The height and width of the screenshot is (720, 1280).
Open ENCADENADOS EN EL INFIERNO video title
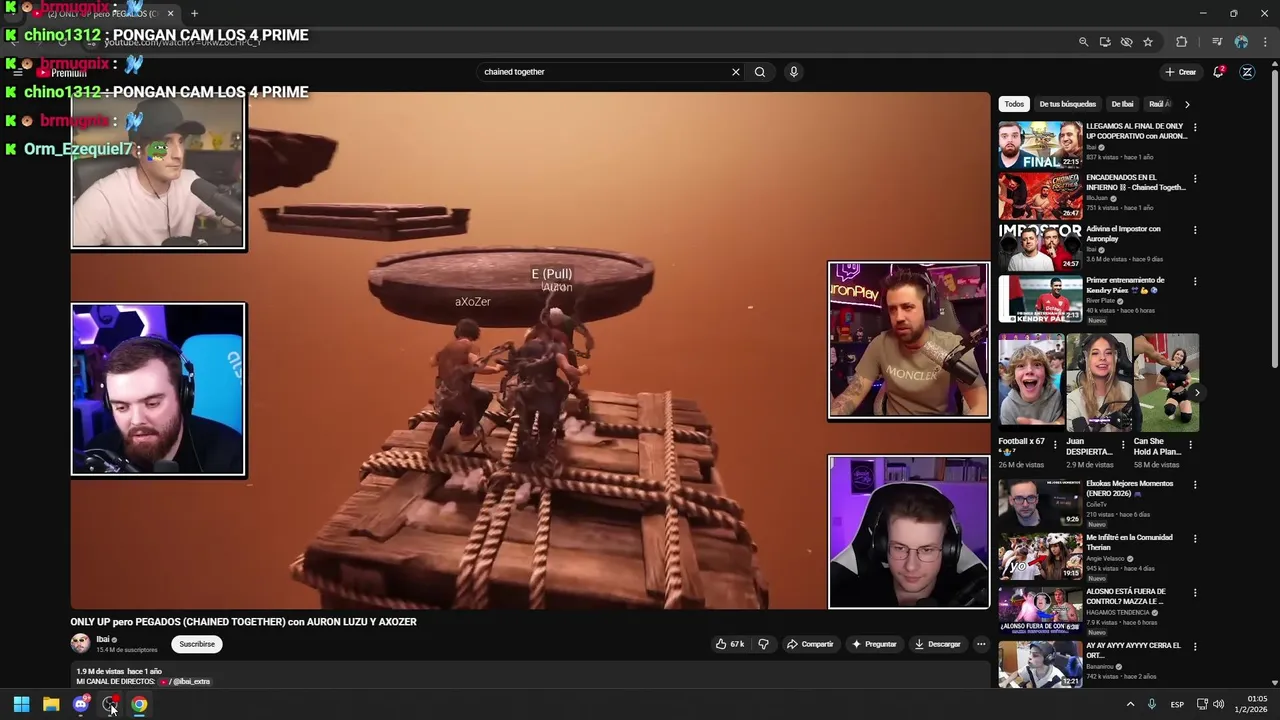tap(1136, 182)
